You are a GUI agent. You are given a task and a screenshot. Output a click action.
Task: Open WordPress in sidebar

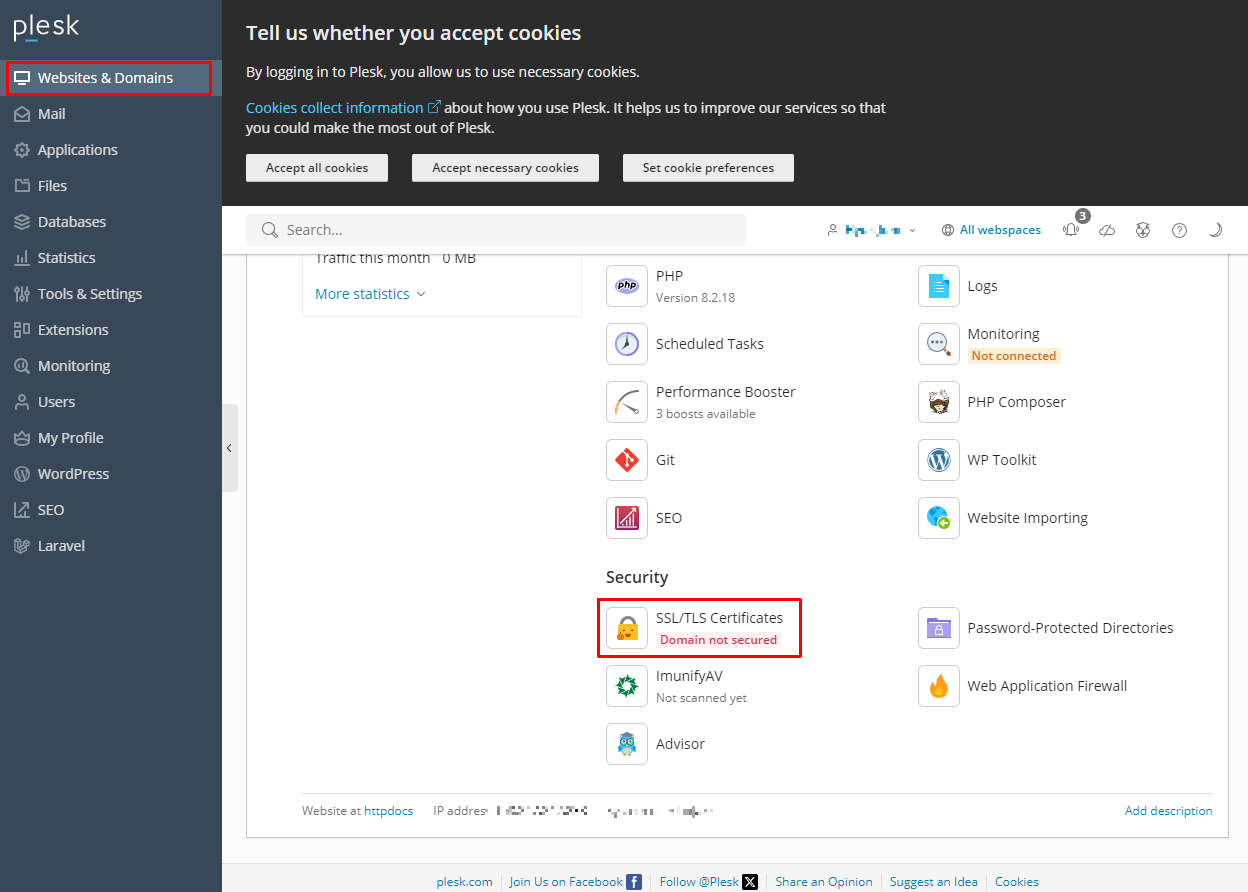coord(111,474)
